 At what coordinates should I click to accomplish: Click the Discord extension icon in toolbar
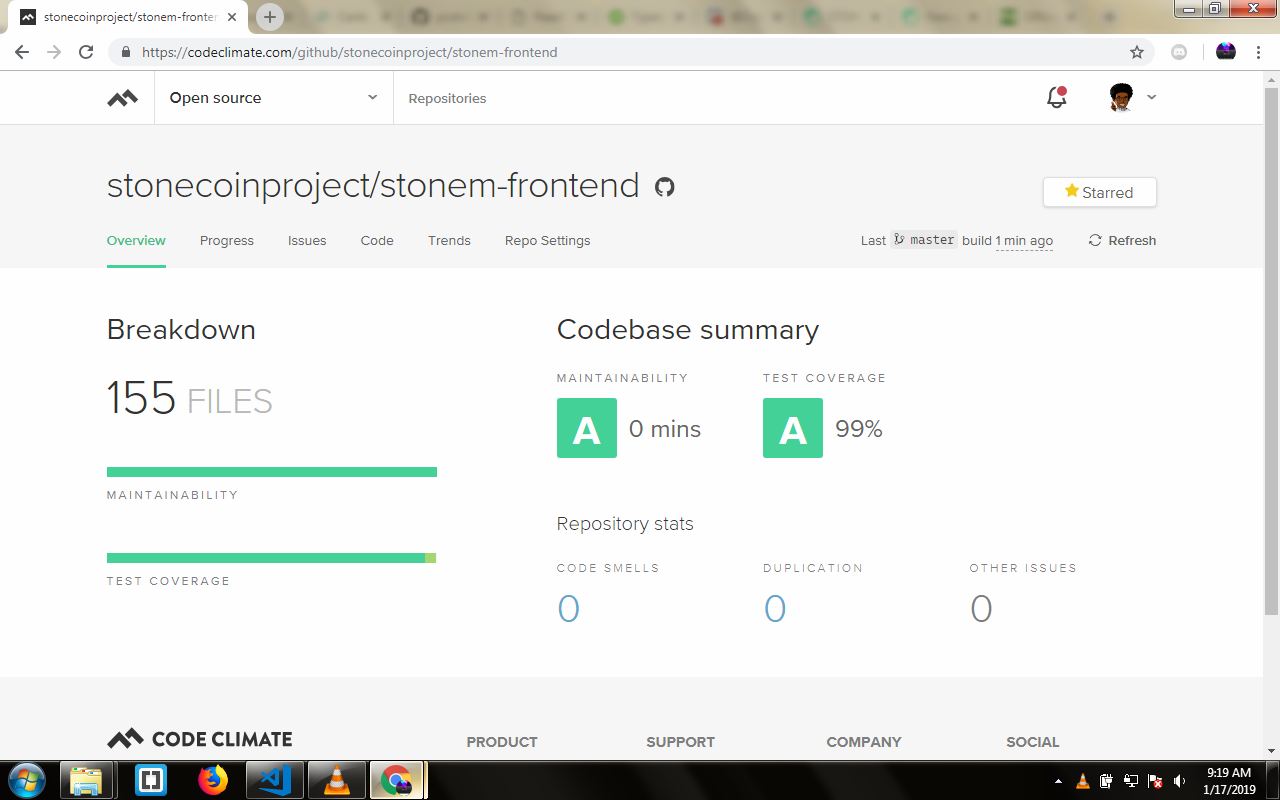(x=1179, y=52)
